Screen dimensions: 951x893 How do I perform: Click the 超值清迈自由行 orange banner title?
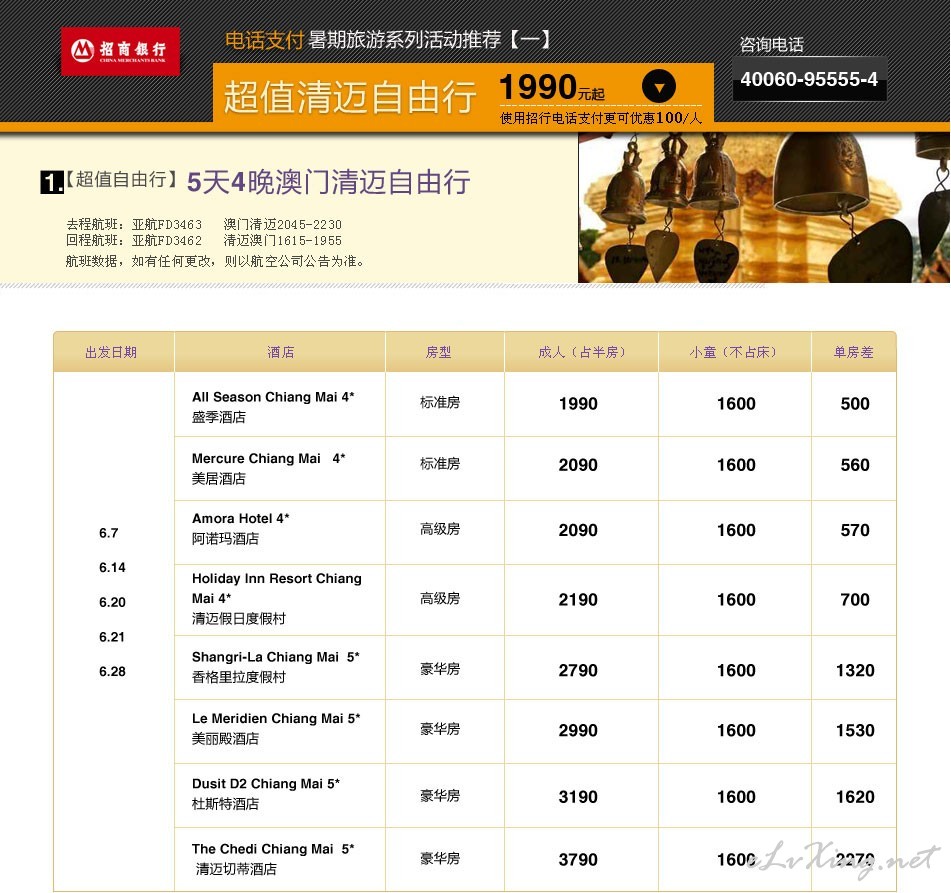pyautogui.click(x=350, y=97)
